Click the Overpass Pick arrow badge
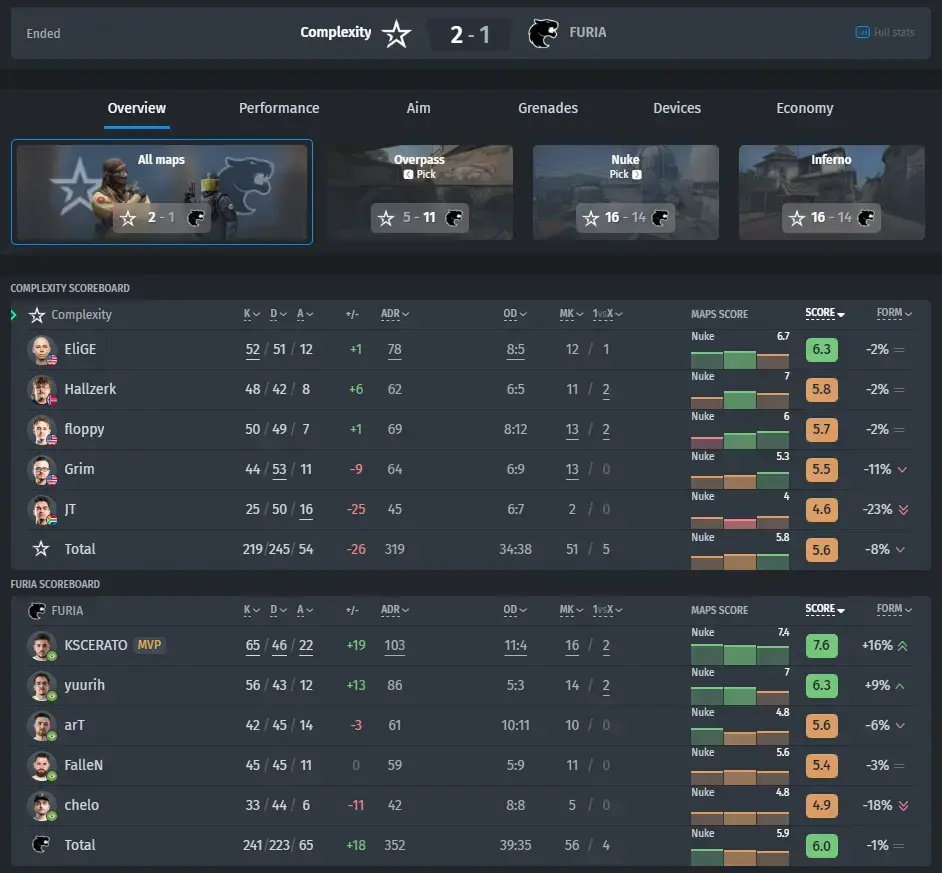This screenshot has width=942, height=873. pos(409,174)
